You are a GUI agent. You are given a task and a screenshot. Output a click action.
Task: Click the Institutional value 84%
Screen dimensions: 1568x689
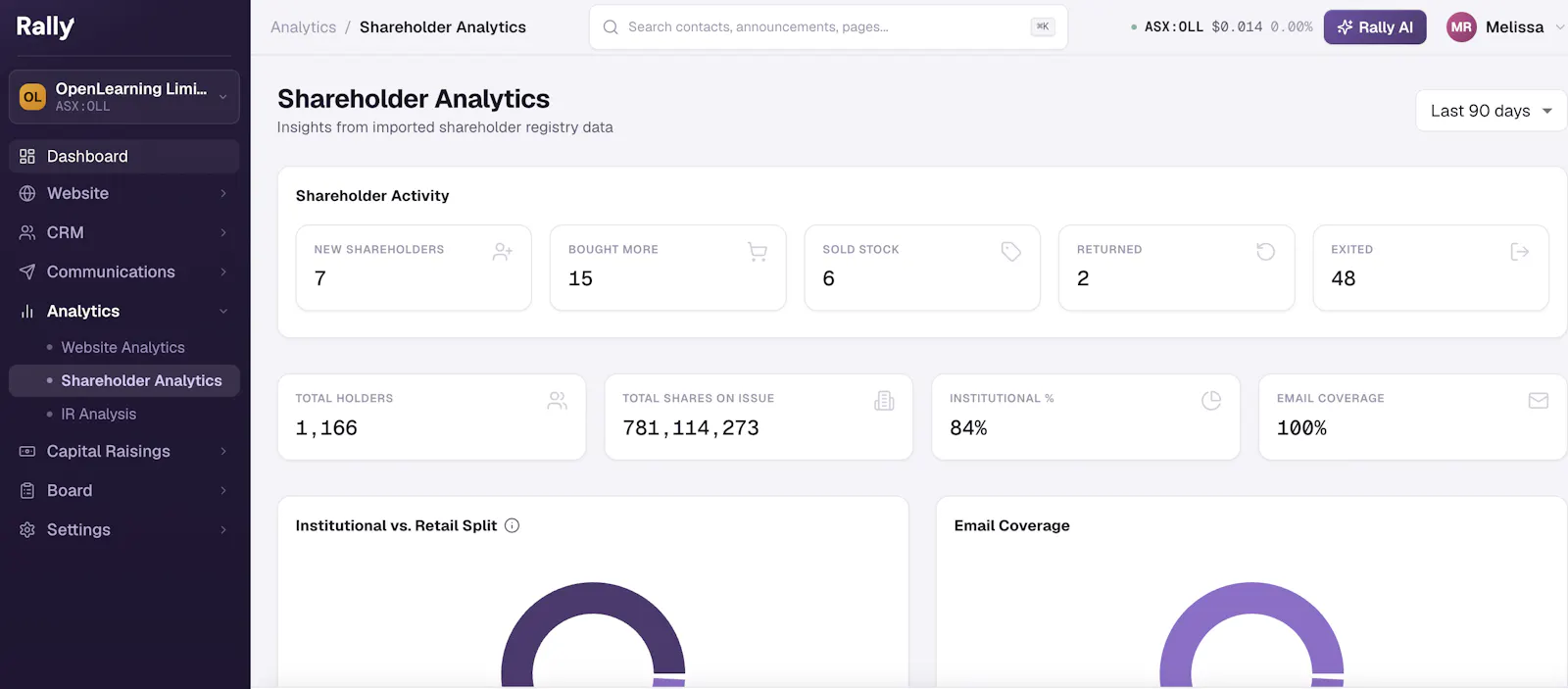point(968,428)
